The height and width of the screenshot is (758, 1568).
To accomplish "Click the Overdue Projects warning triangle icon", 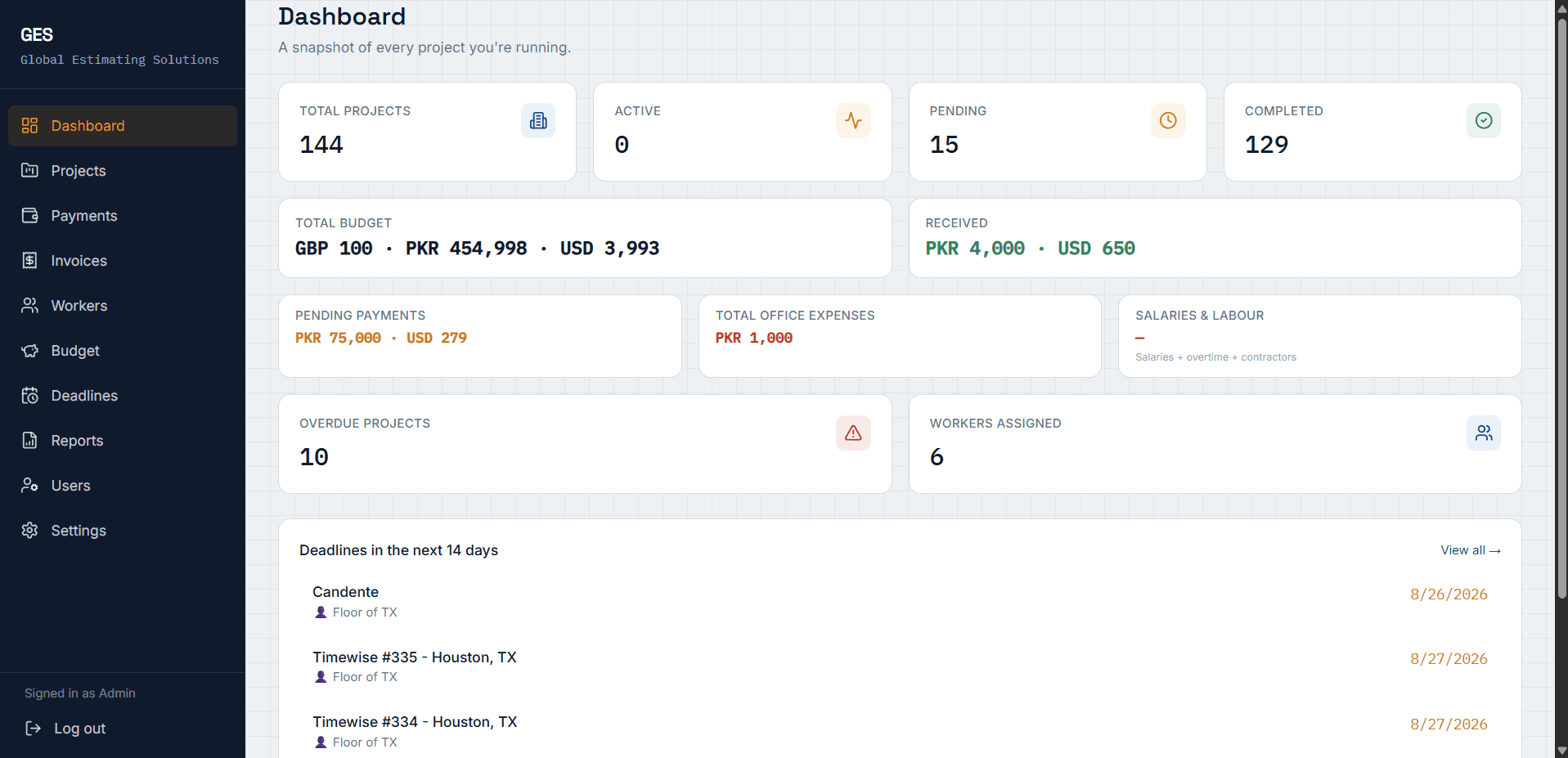I will pos(853,433).
